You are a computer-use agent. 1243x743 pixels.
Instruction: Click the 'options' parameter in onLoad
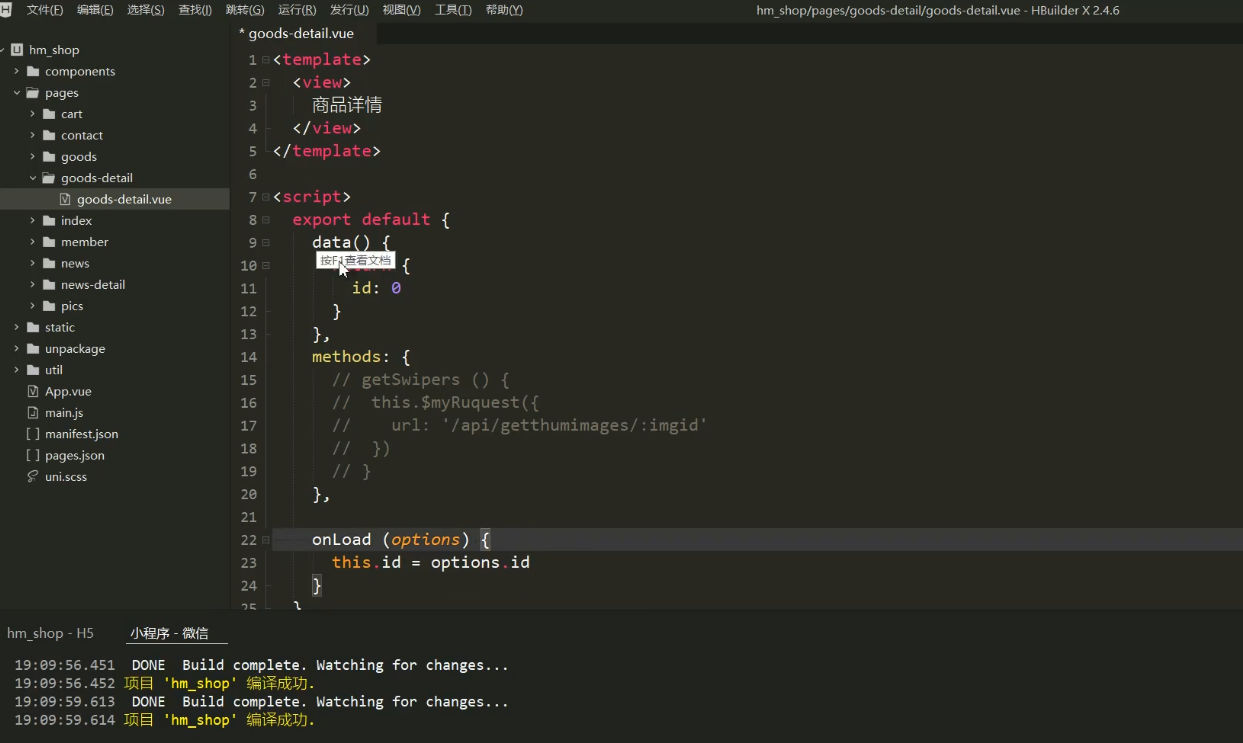click(x=426, y=540)
